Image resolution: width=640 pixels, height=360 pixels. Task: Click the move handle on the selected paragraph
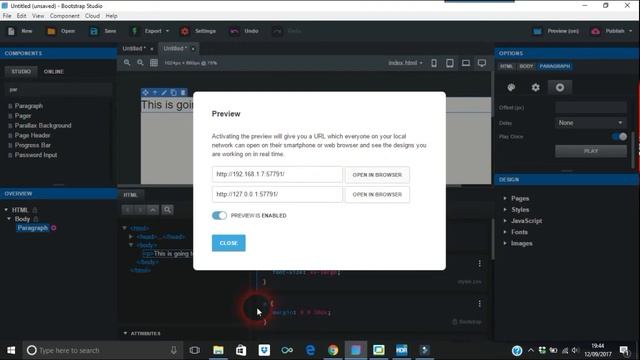tap(145, 93)
